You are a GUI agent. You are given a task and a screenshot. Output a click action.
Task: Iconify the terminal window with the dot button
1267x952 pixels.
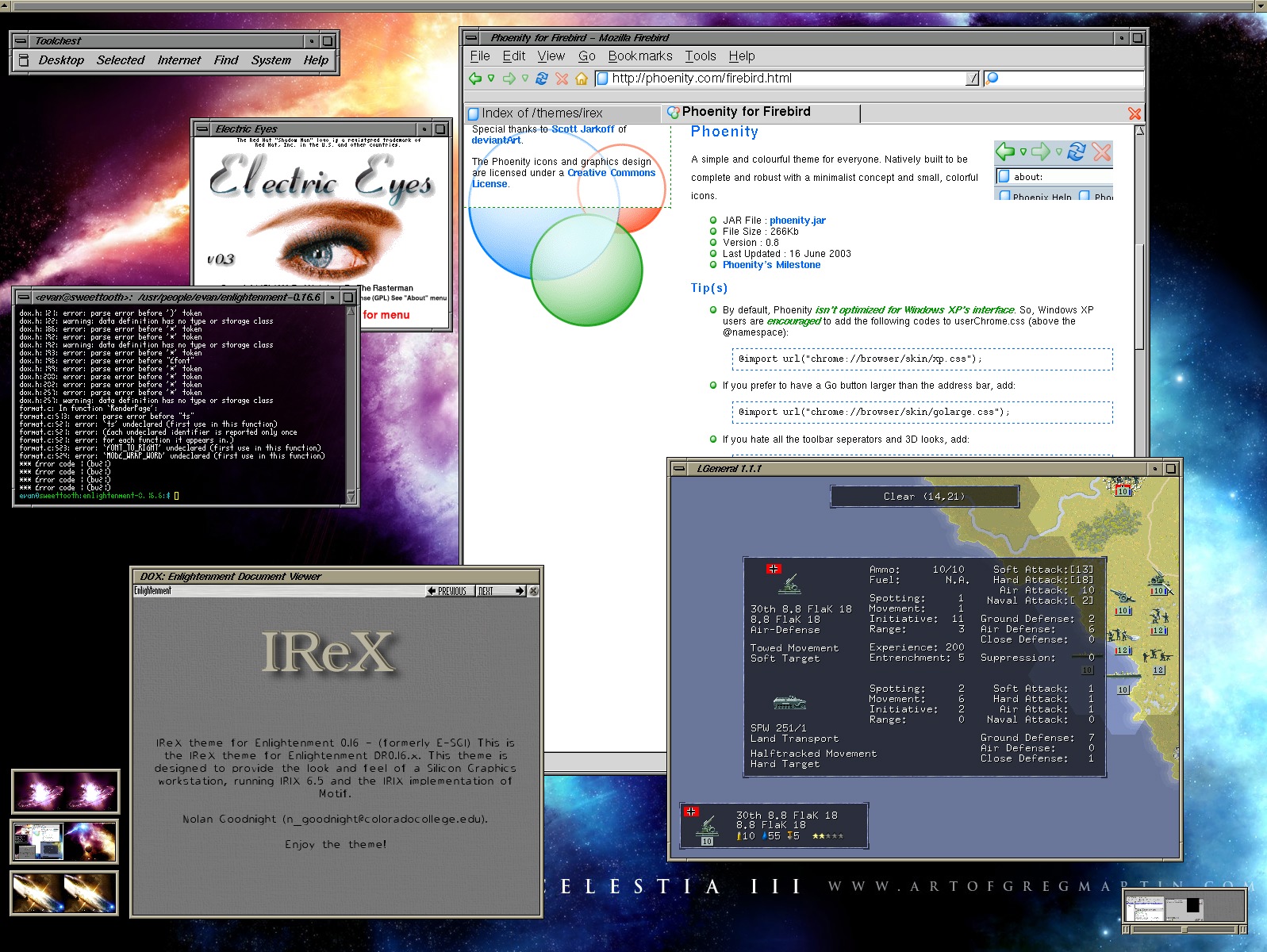point(332,297)
